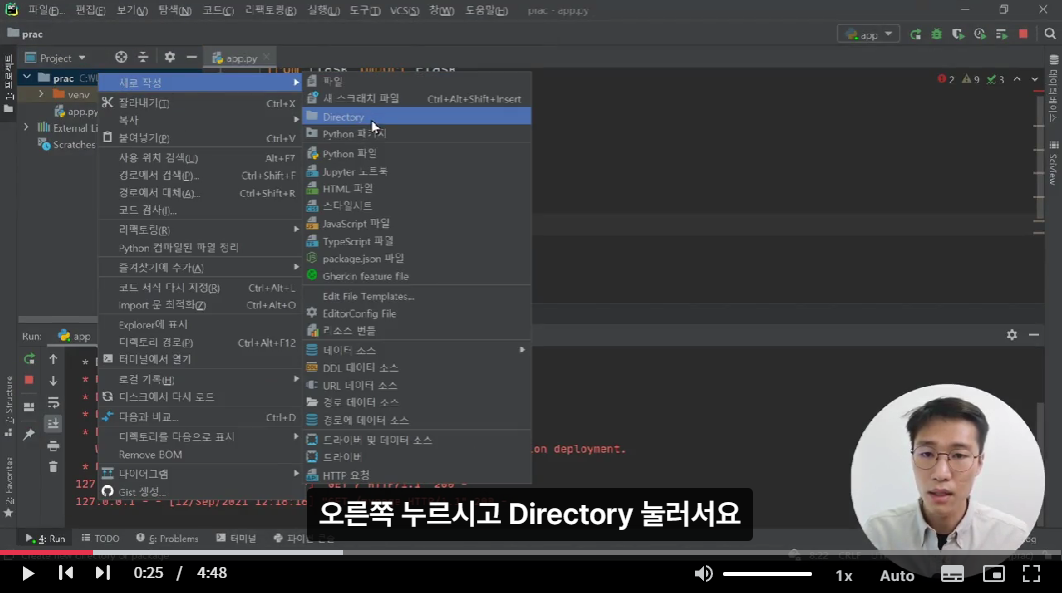
Task: Expand the venv folder arrow
Action: [41, 94]
